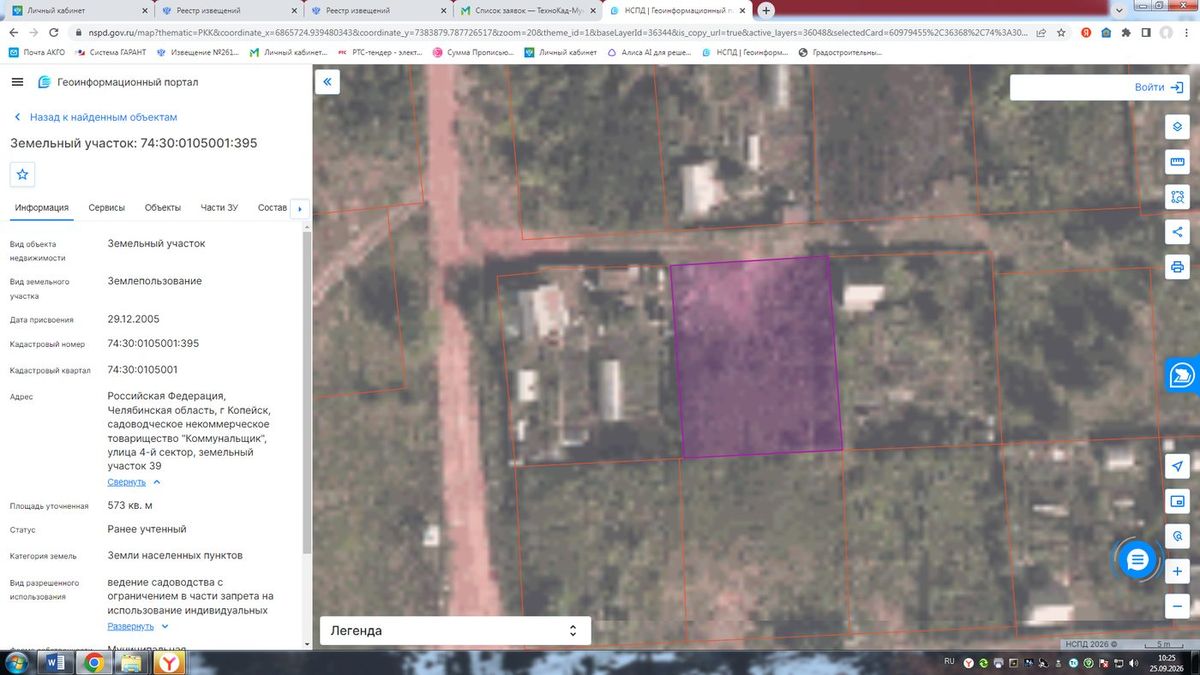Add land plot to favorites with star
The width and height of the screenshot is (1200, 675).
(23, 174)
